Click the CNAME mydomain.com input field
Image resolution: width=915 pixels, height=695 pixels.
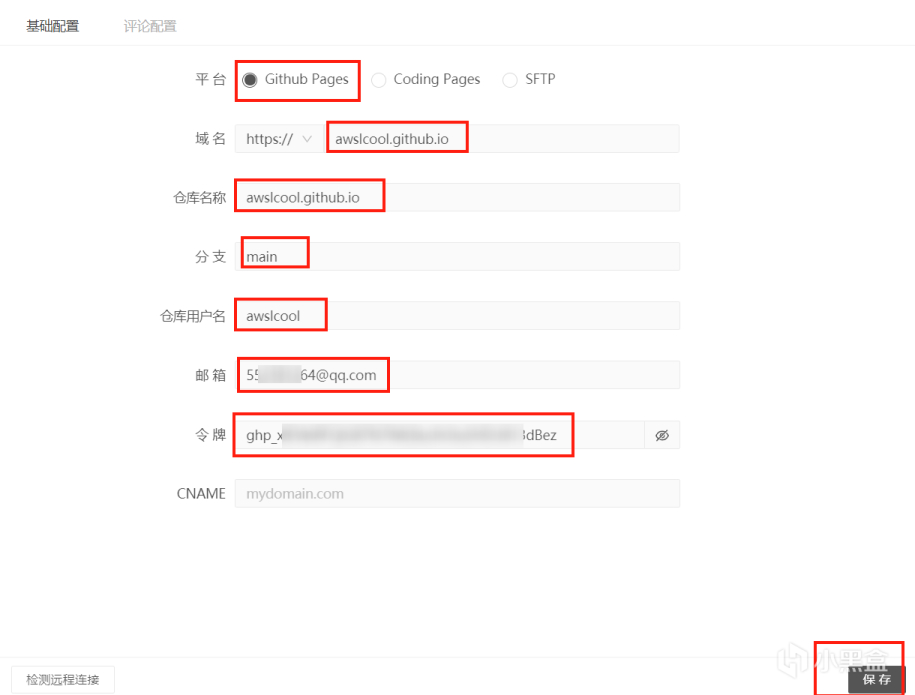tap(457, 494)
